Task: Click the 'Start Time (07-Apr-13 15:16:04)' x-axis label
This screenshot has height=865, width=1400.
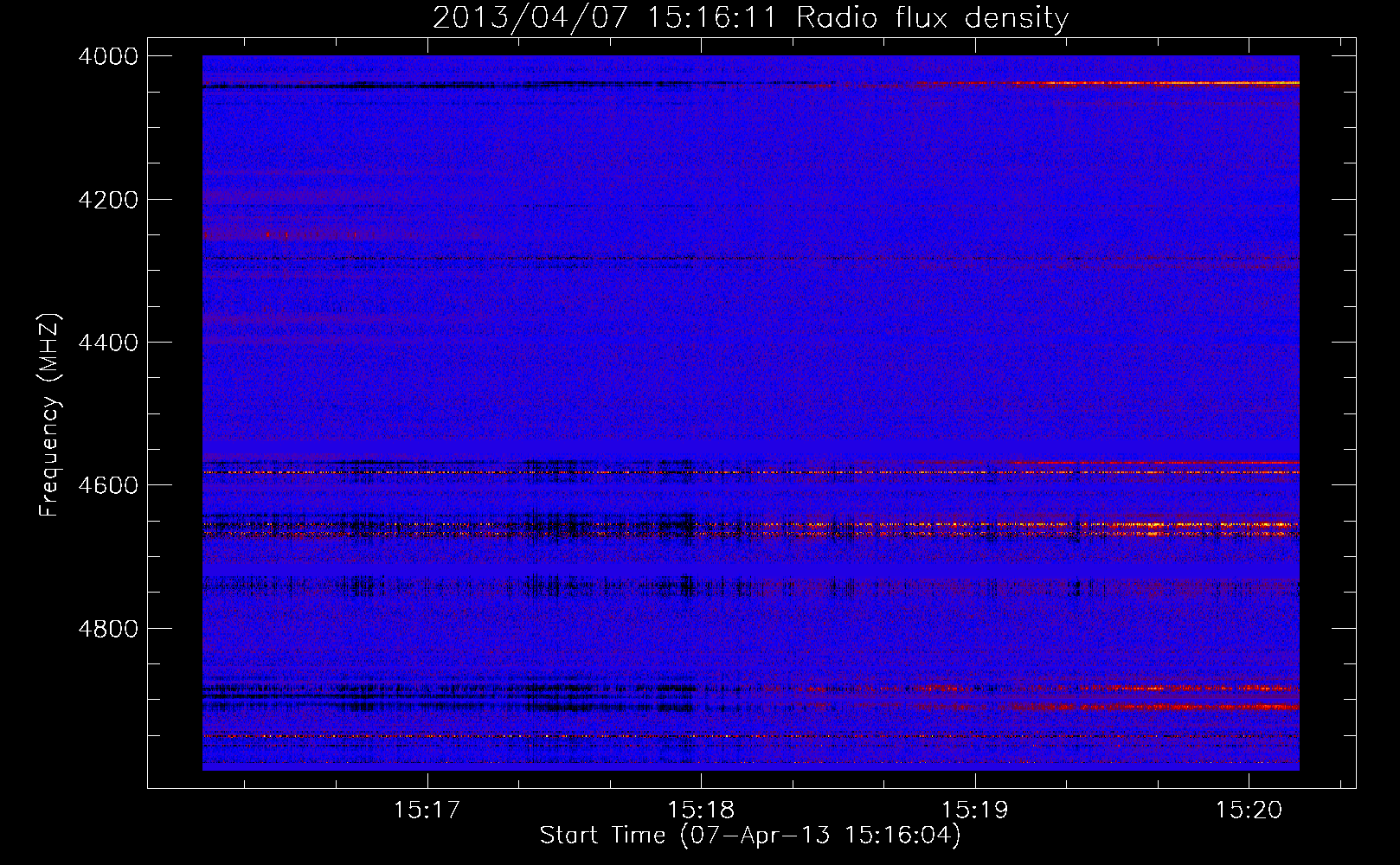Action: click(750, 836)
